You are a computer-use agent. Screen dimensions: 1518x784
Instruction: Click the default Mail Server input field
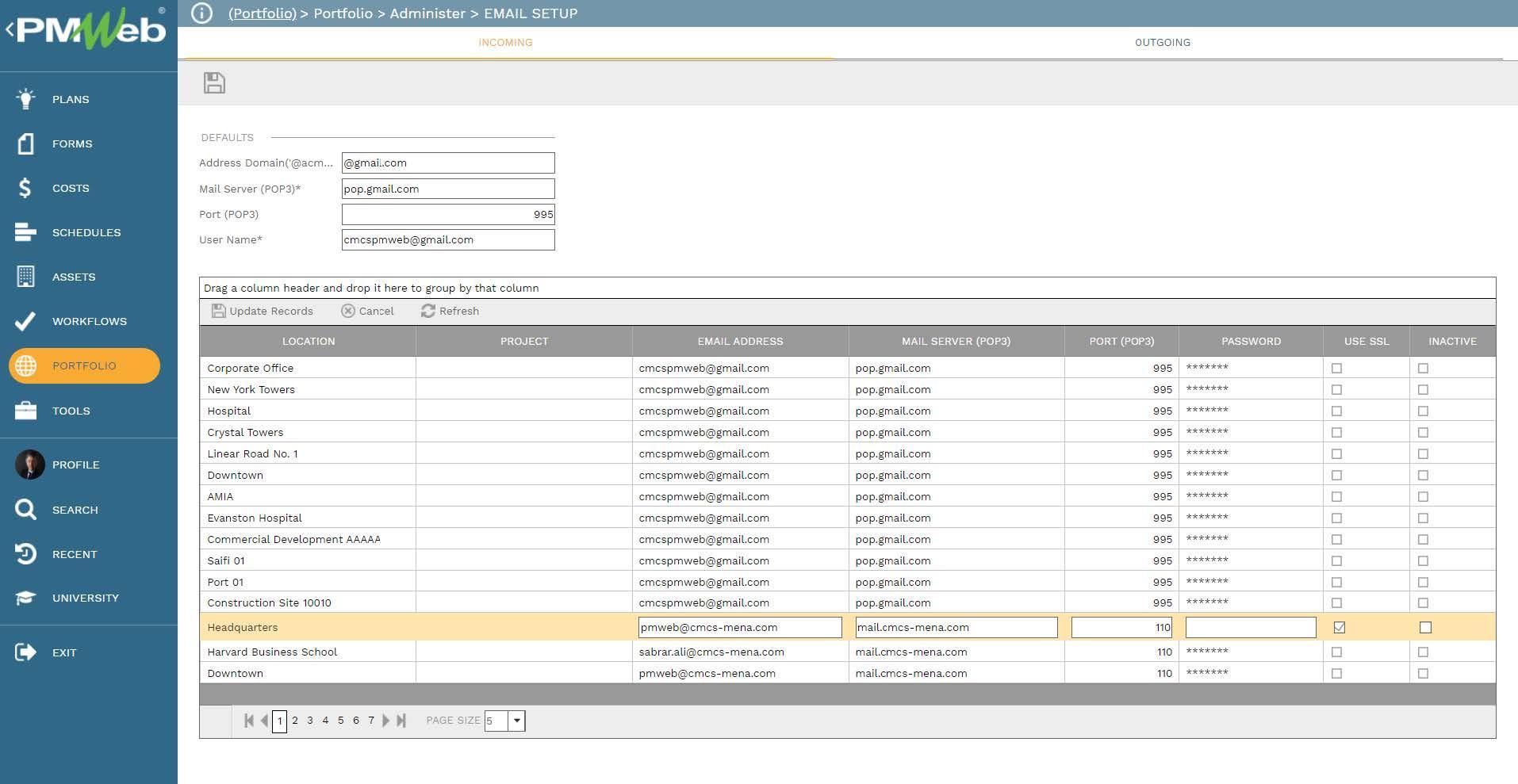[448, 189]
